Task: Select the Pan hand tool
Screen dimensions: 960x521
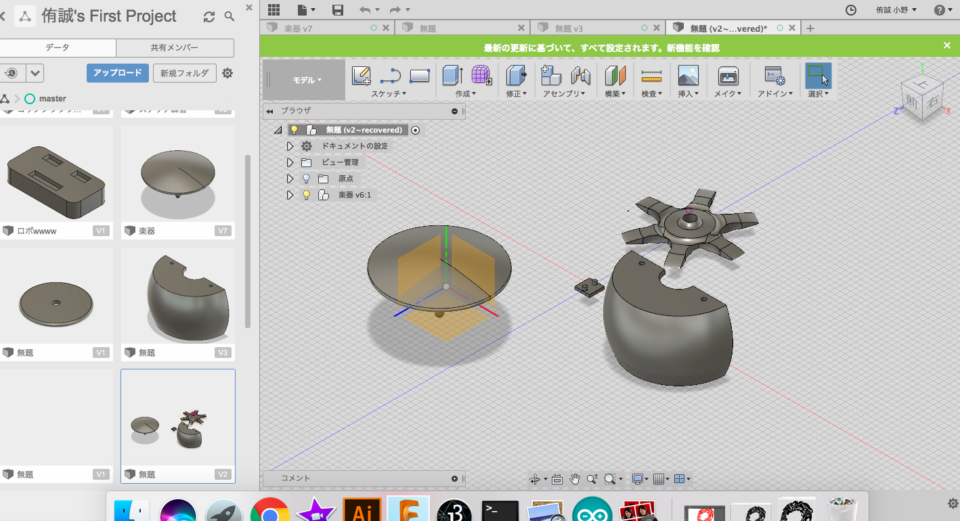Action: point(575,479)
